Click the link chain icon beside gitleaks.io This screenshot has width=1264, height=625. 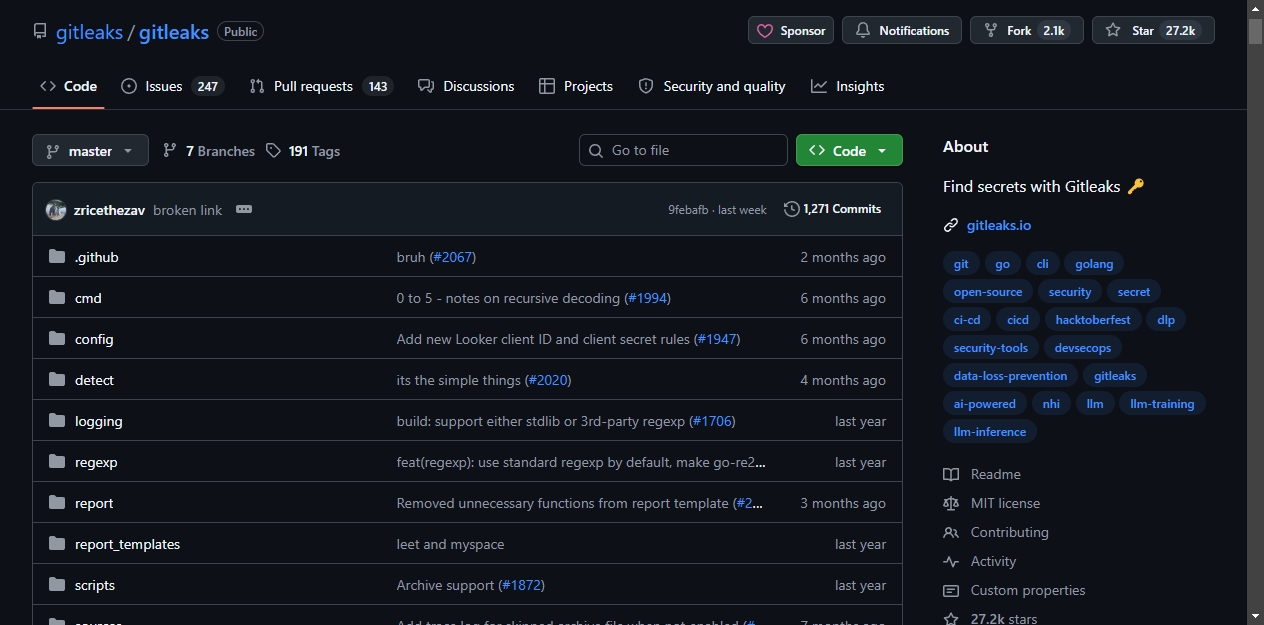click(951, 225)
